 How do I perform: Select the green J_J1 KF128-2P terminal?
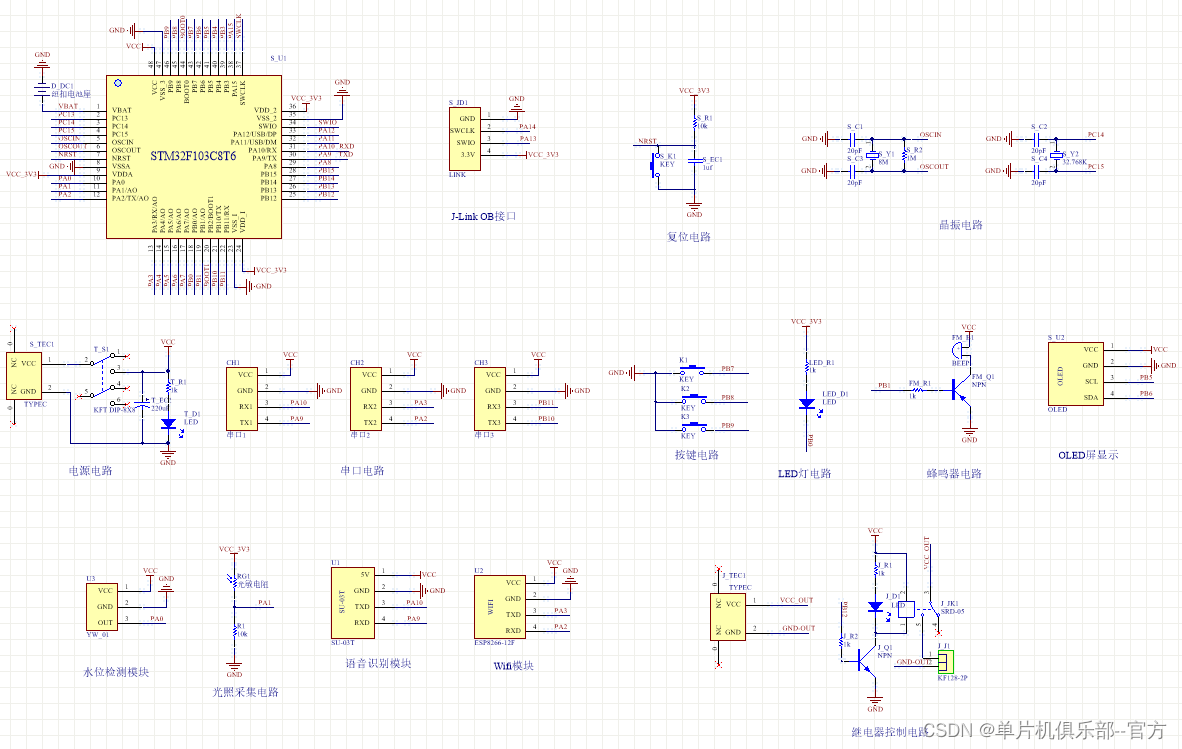coord(946,662)
